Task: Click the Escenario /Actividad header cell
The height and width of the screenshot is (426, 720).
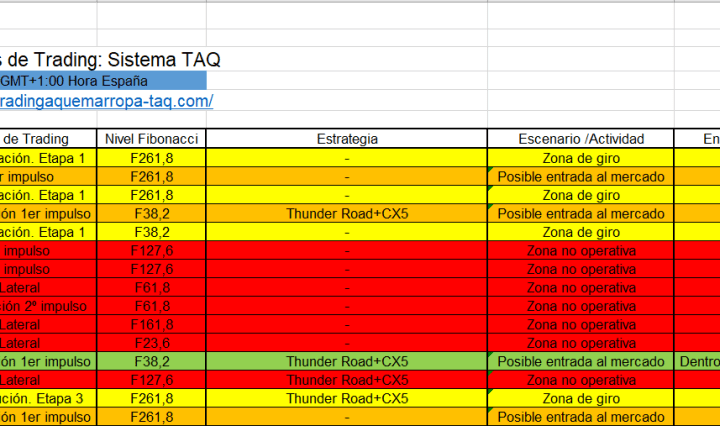Action: pos(581,139)
